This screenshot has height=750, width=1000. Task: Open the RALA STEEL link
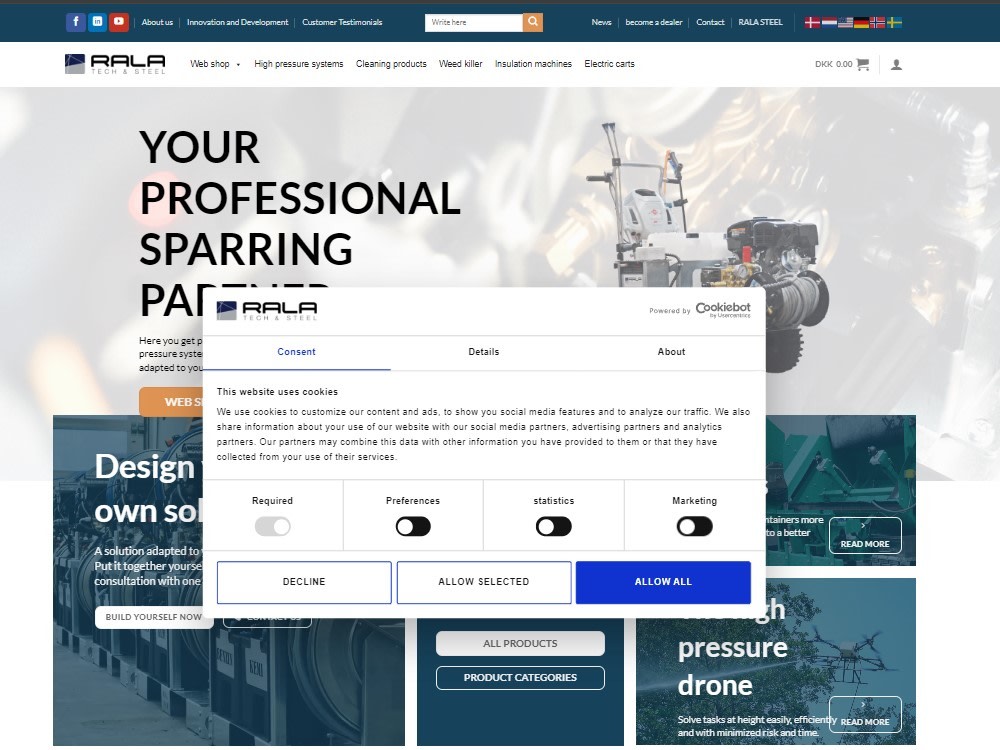760,22
